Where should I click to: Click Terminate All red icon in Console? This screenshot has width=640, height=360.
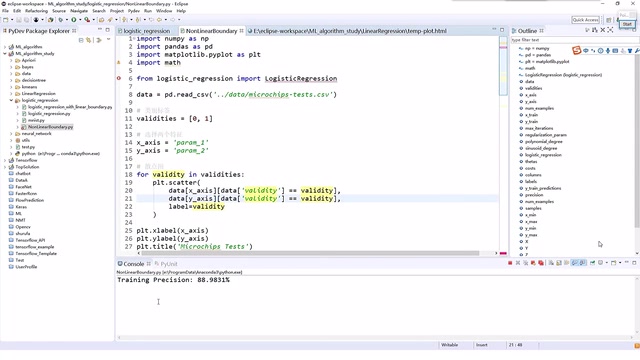(x=541, y=263)
